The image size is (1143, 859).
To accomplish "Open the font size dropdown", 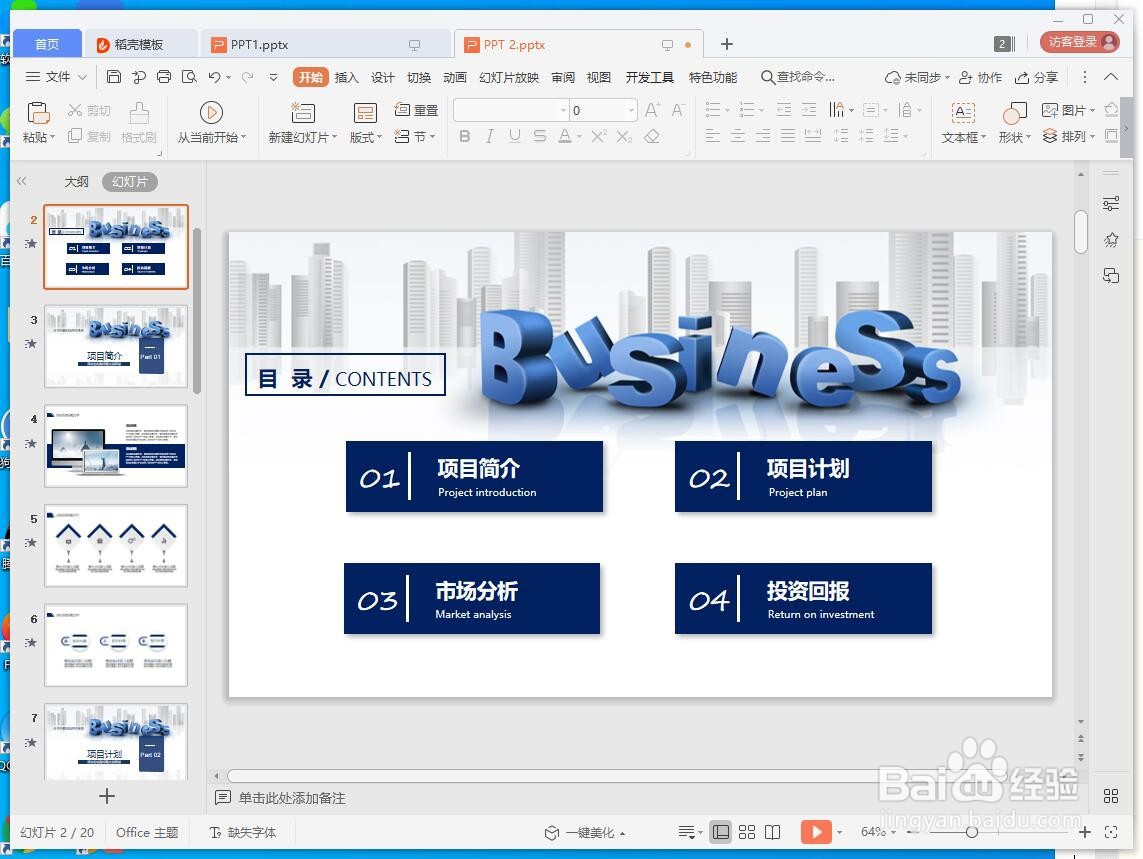I will pyautogui.click(x=631, y=111).
